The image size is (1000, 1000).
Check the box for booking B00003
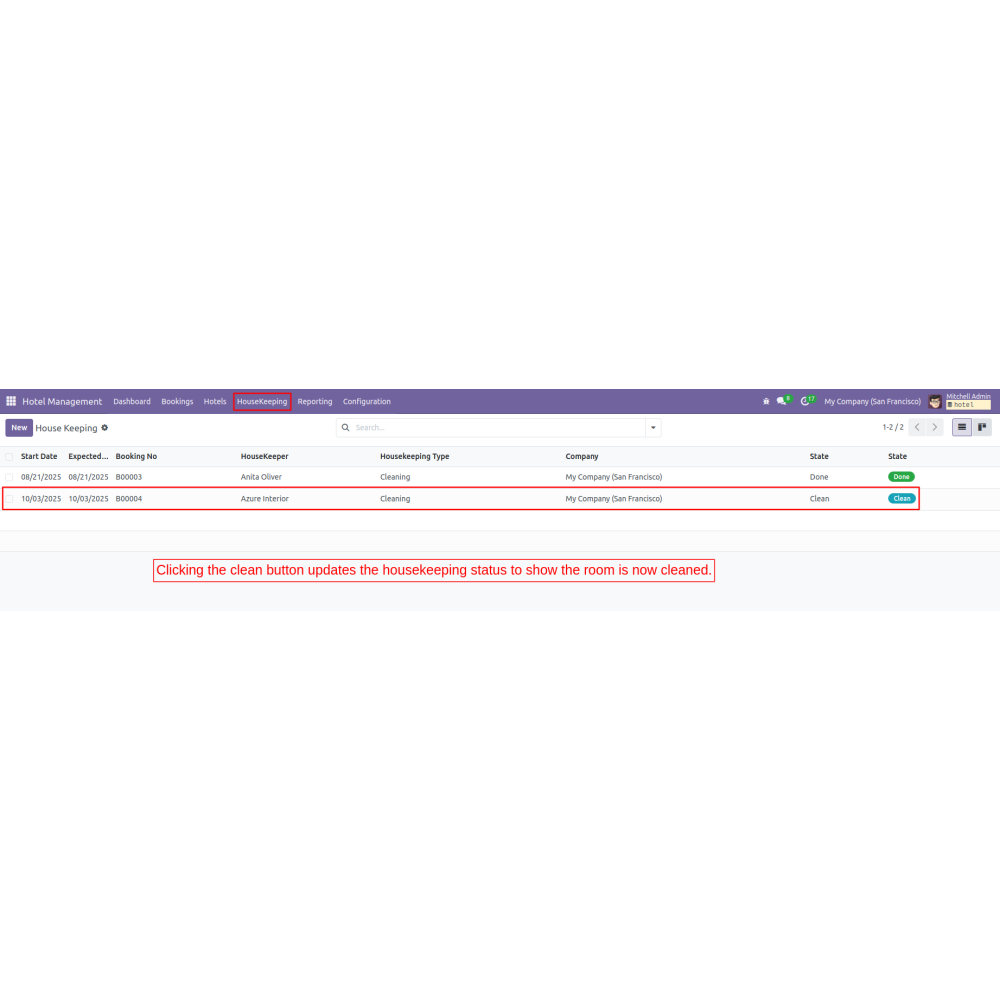tap(10, 477)
